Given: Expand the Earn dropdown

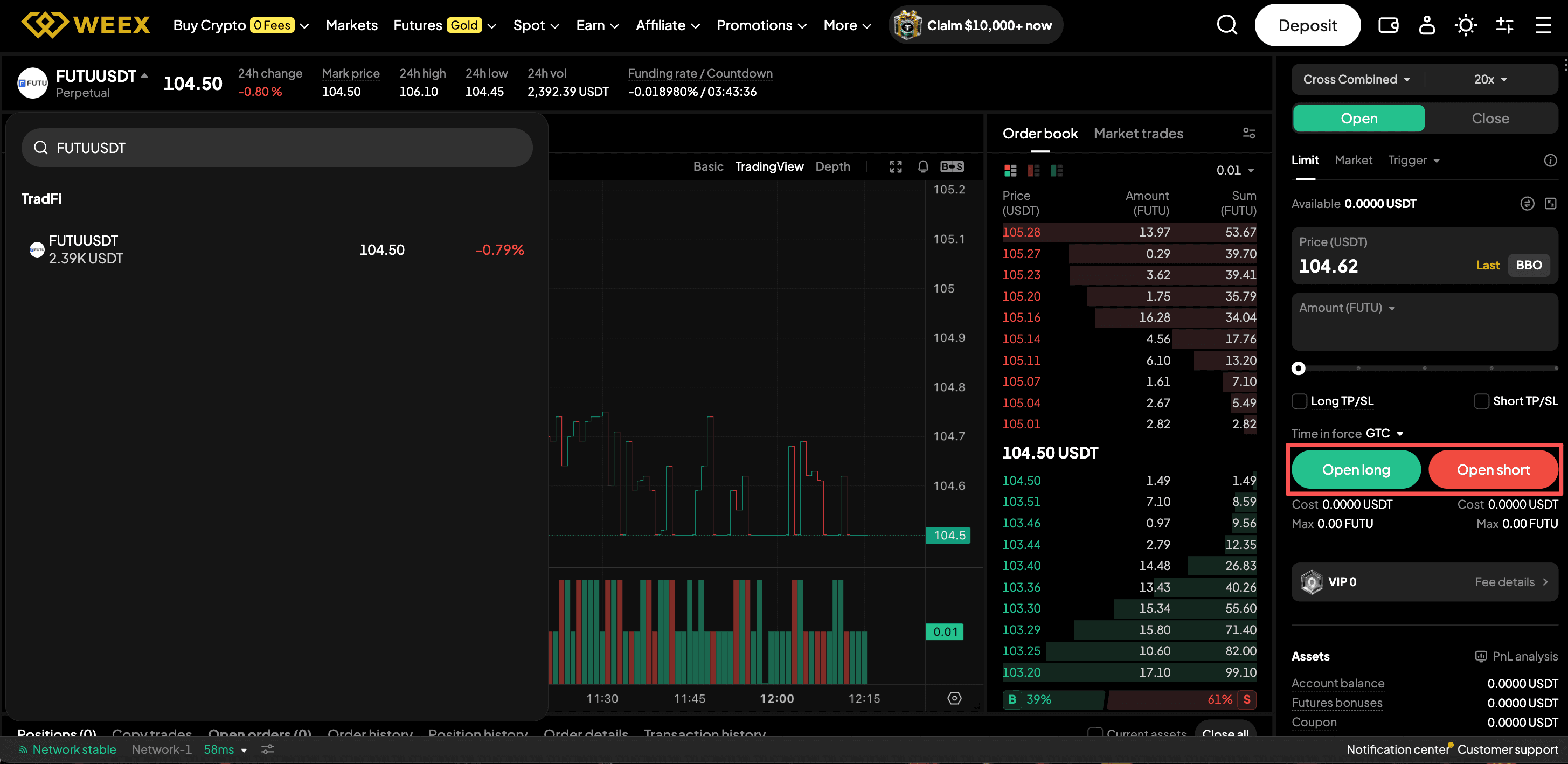Looking at the screenshot, I should 598,25.
